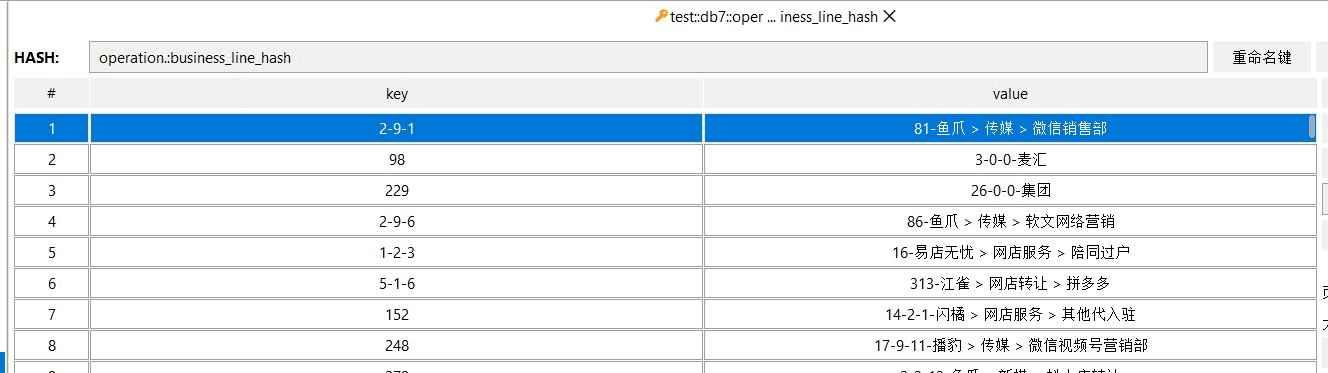Select value 17-9-11-播豹 > 传媒 > 微信视频号营销部
The width and height of the screenshot is (1328, 373).
[x=1010, y=345]
